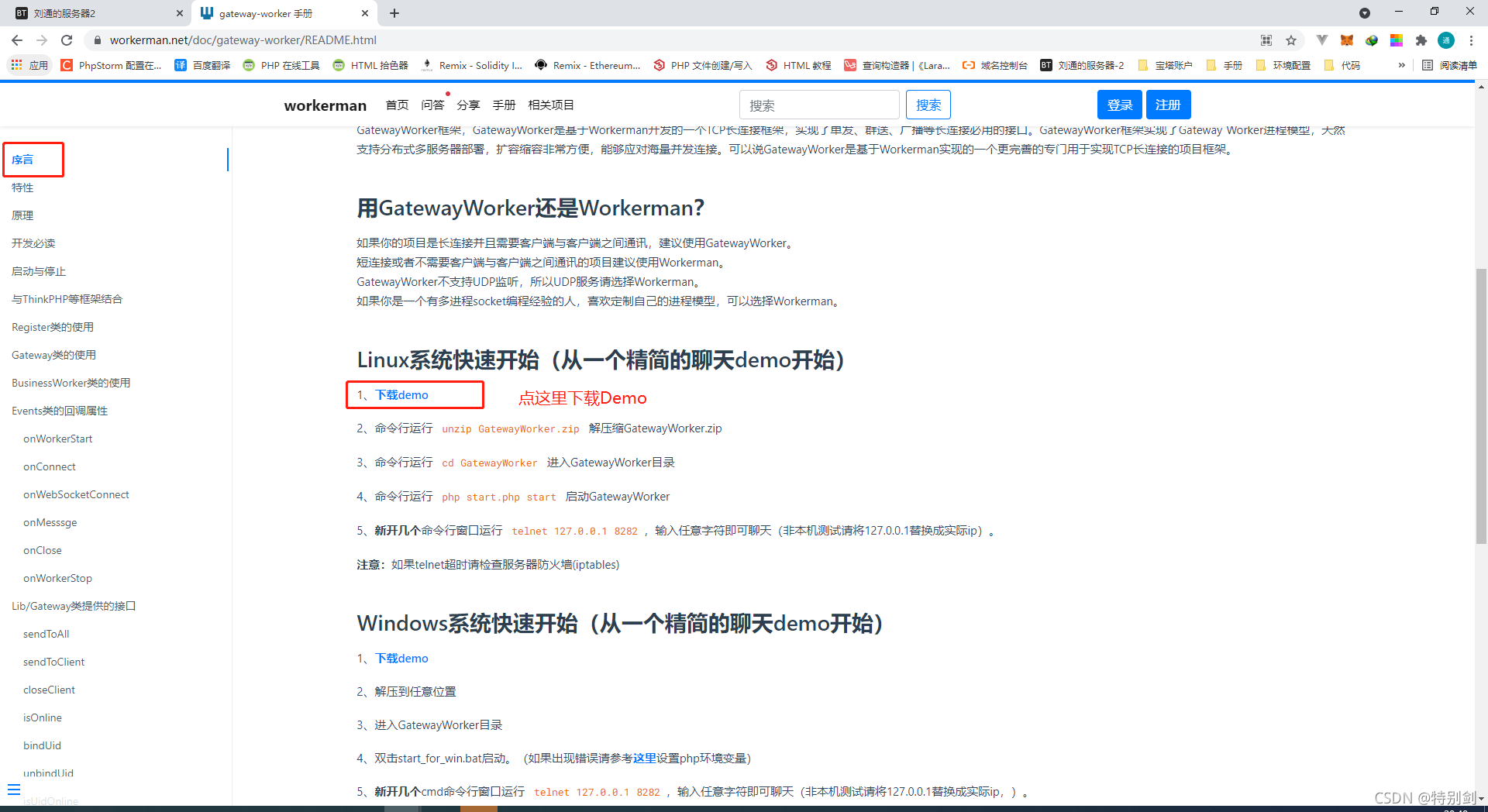
Task: Open onWorkerStart sidebar entry
Action: click(57, 439)
